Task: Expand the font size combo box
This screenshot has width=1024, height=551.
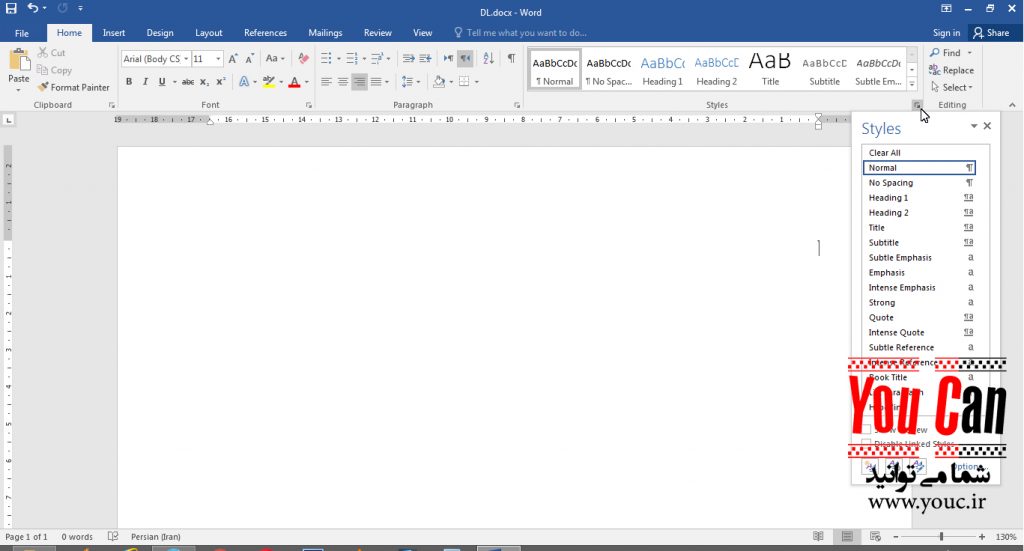Action: 218,59
